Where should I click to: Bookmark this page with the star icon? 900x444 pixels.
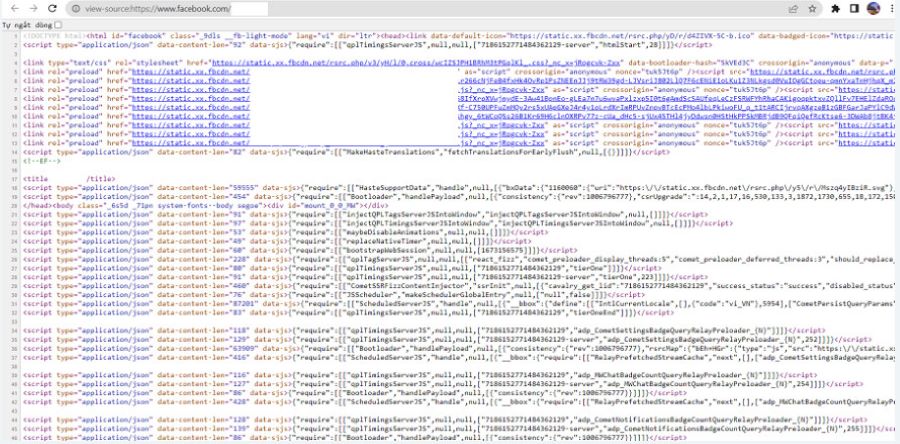coord(812,9)
